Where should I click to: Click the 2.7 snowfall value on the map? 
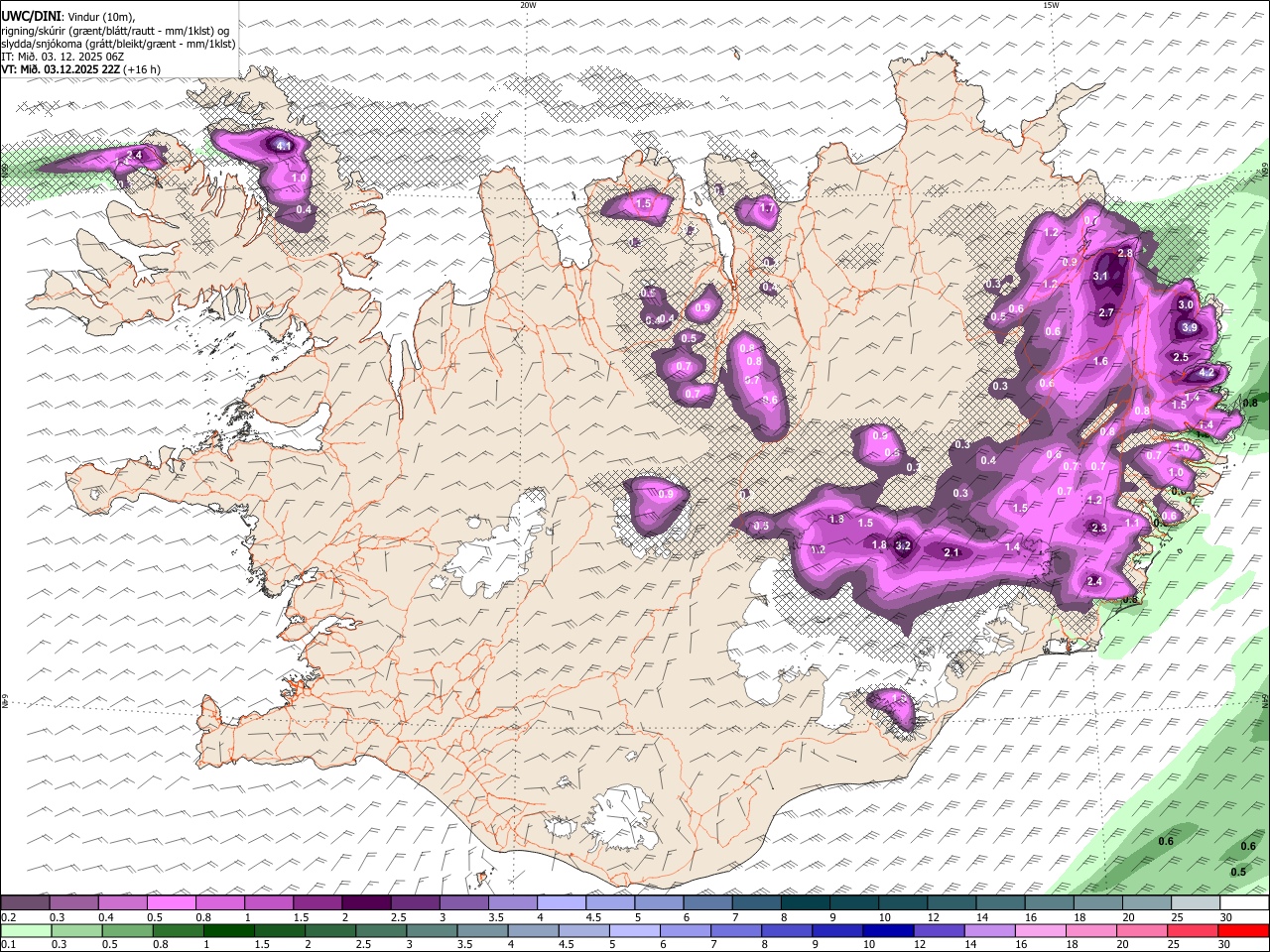coord(1107,313)
